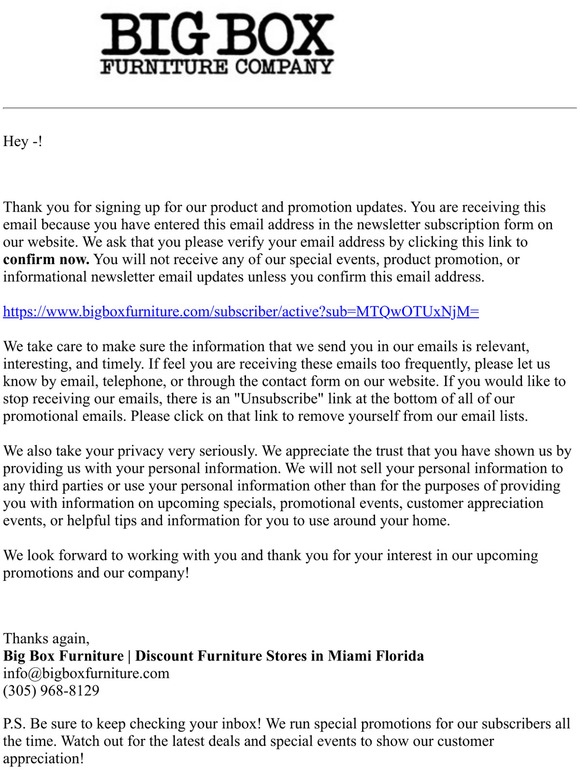Click the (305) 968-8129 phone number
580x770 pixels.
51,690
